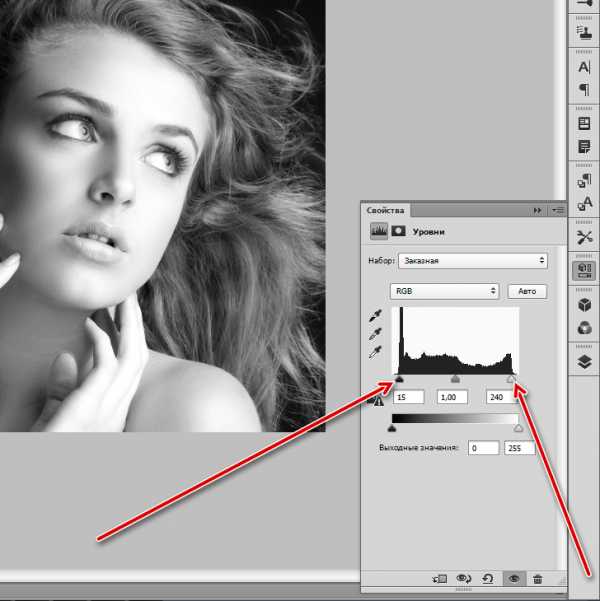Select the mask icon next to Уровни

[x=398, y=231]
